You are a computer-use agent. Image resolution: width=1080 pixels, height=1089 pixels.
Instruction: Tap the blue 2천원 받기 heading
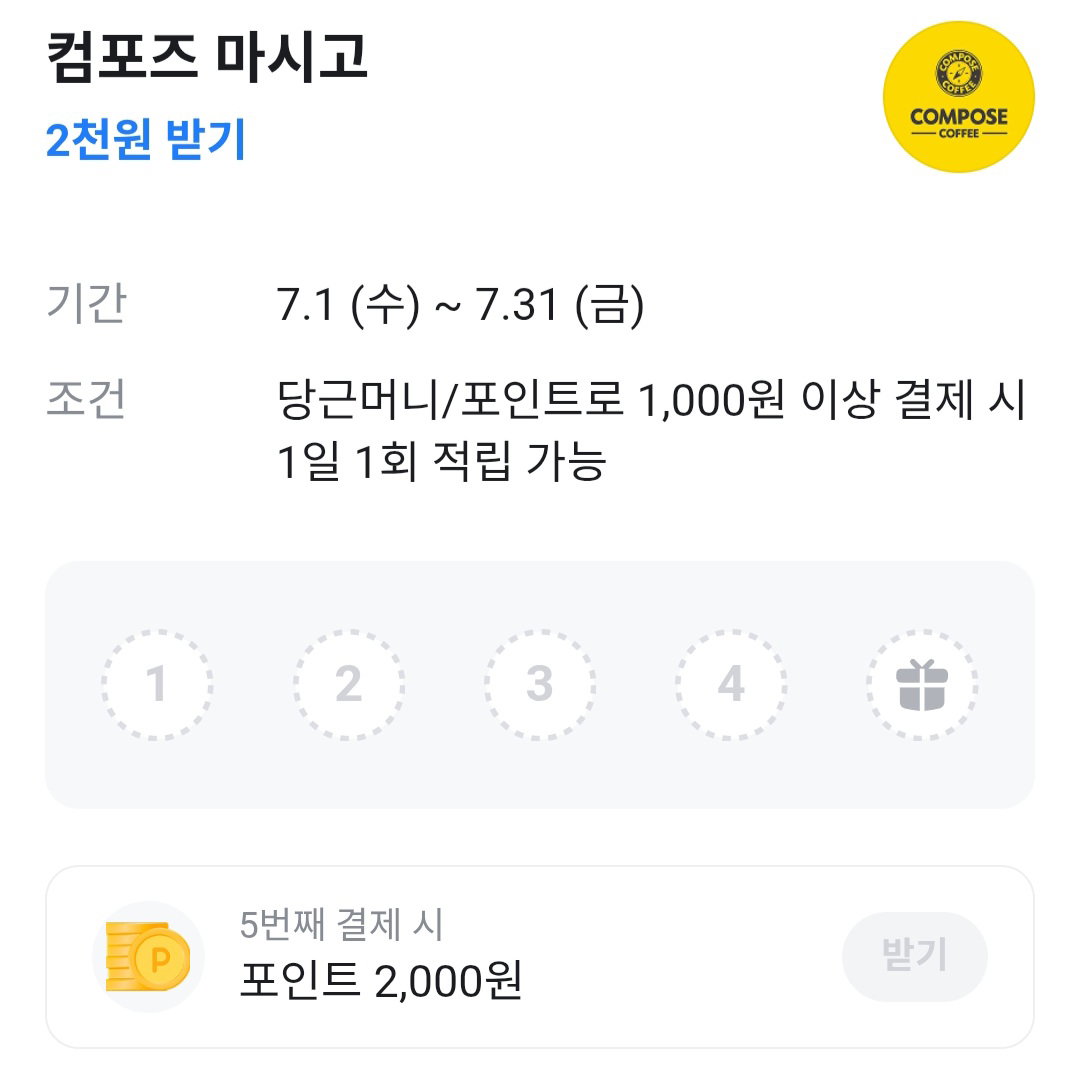pyautogui.click(x=146, y=139)
